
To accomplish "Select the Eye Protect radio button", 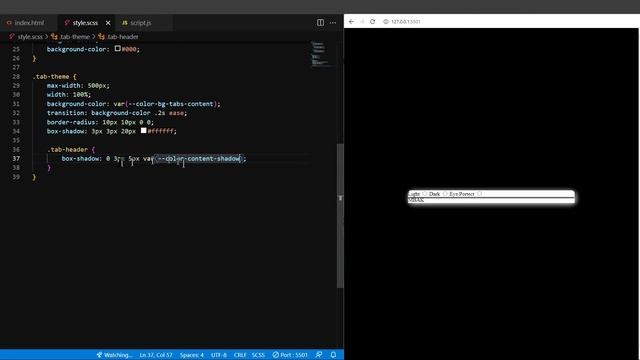I will point(480,194).
